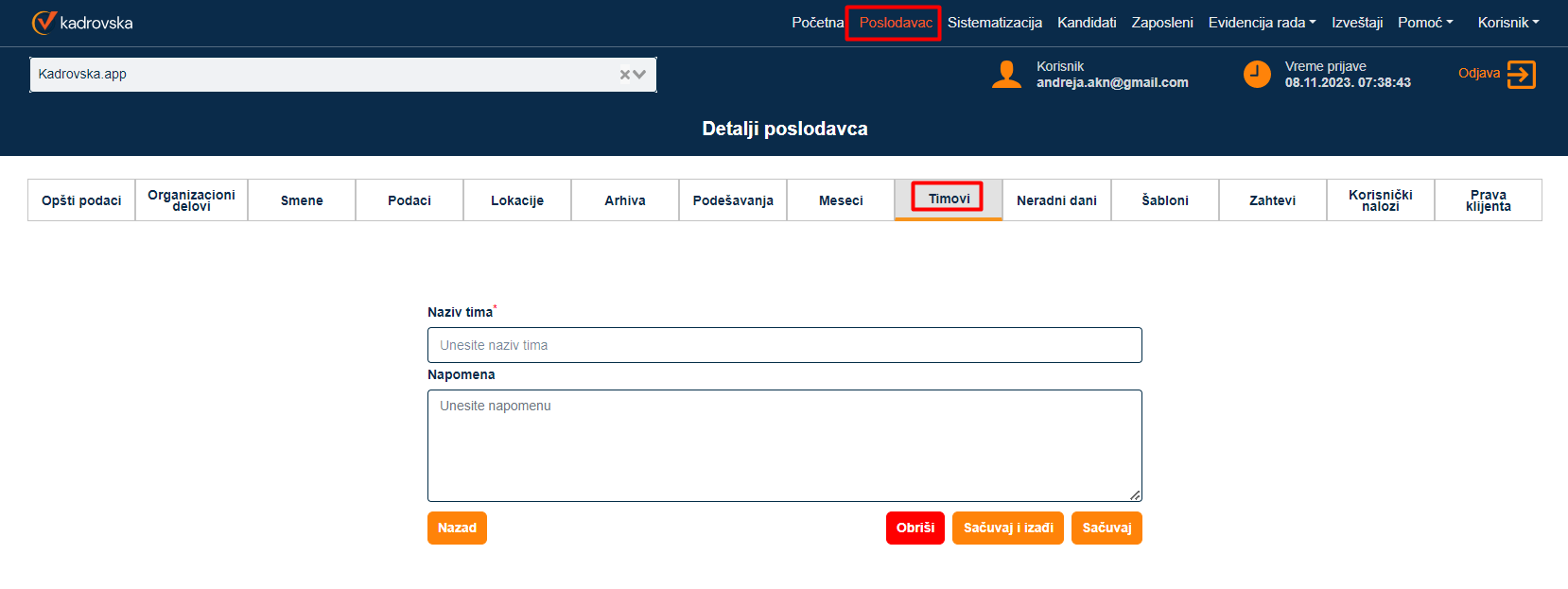Viewport: 1568px width, 589px height.
Task: Click the Sačuvaj i izađi button
Action: (1008, 528)
